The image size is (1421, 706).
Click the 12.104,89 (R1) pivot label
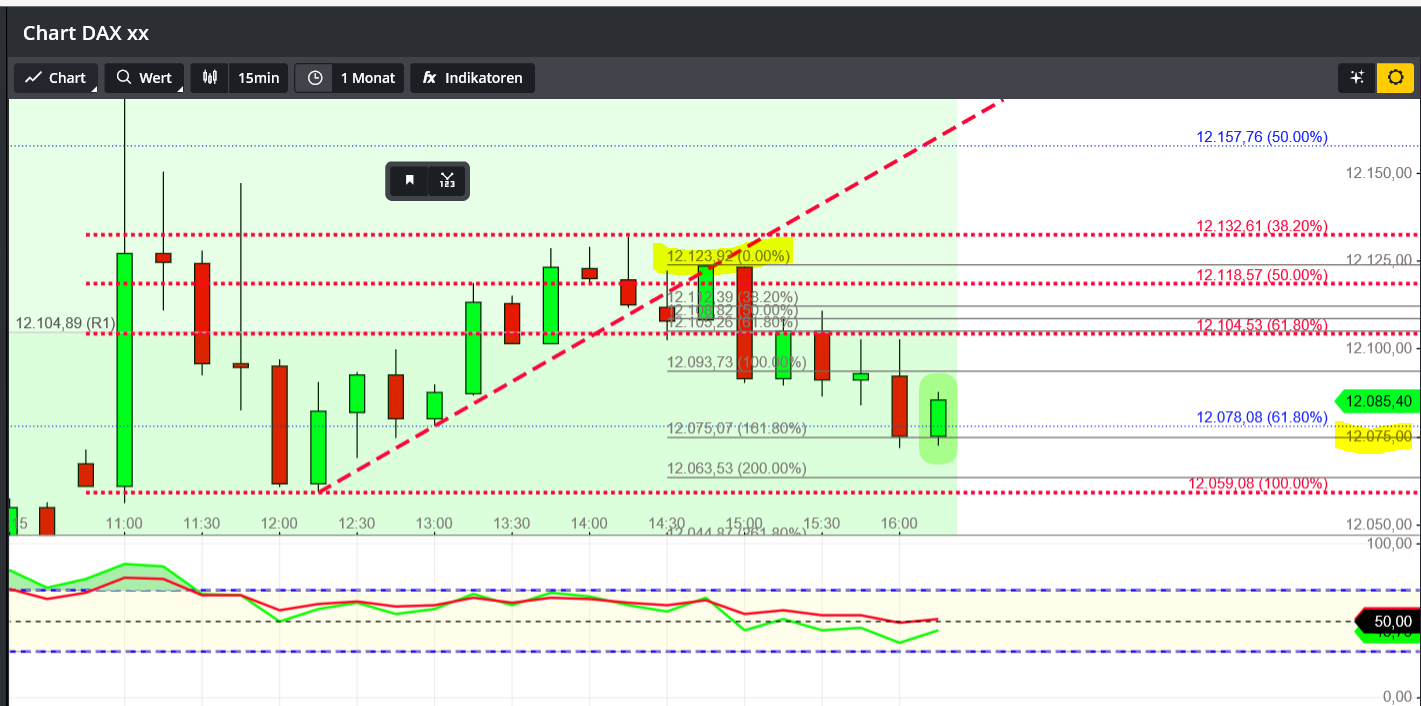66,323
